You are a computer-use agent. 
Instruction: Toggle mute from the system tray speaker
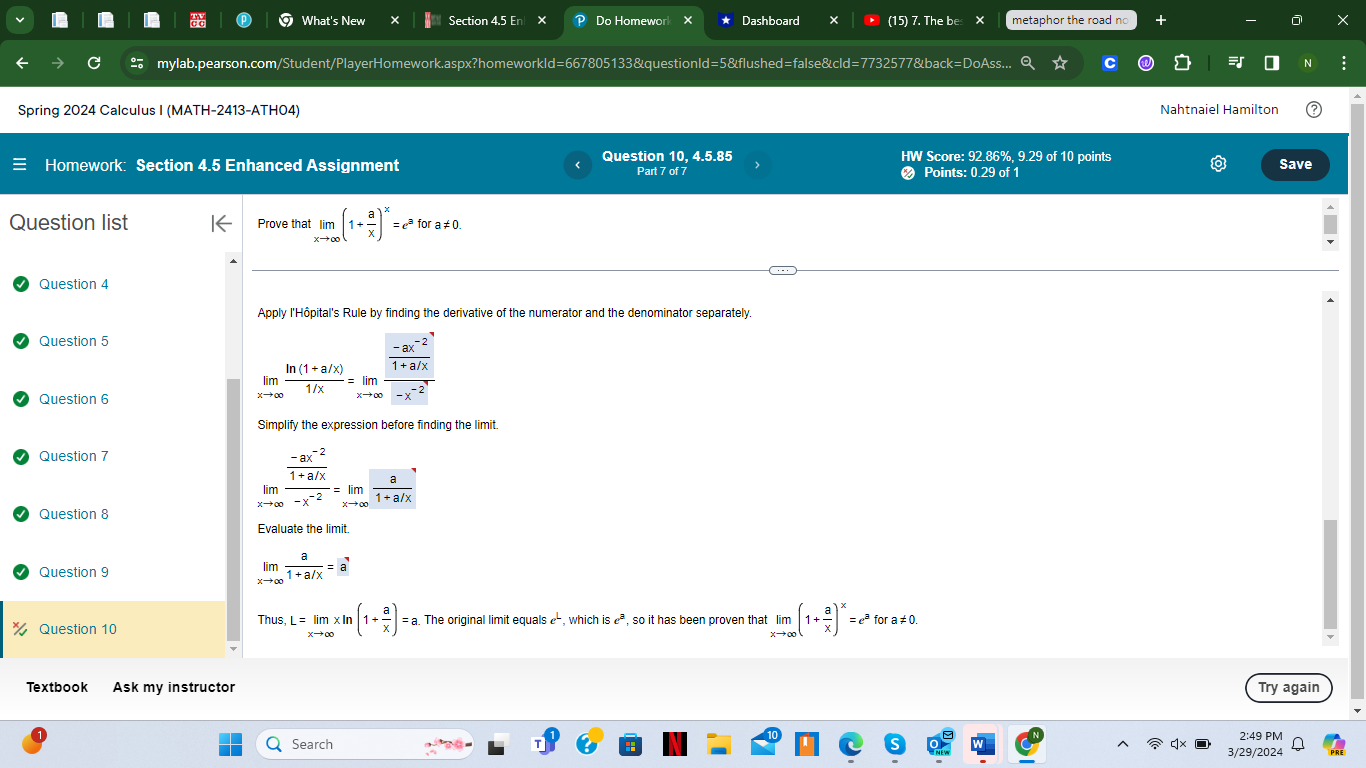1176,744
